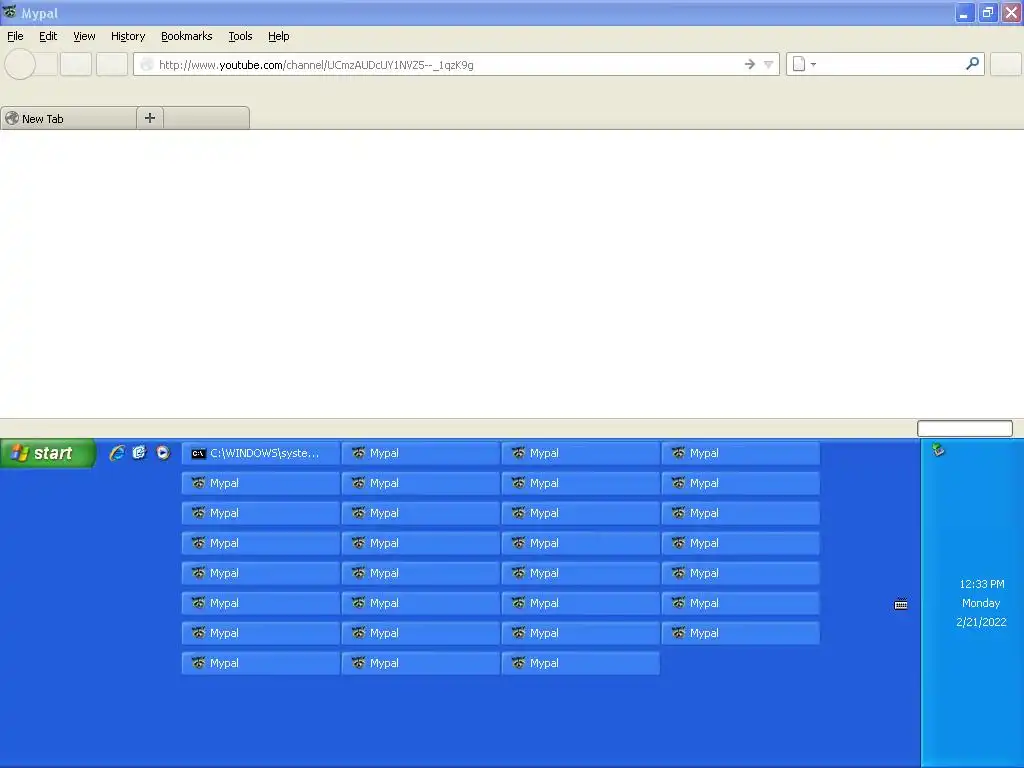Click the quick launch icon between Internet Explorer and Media Player

click(x=140, y=453)
